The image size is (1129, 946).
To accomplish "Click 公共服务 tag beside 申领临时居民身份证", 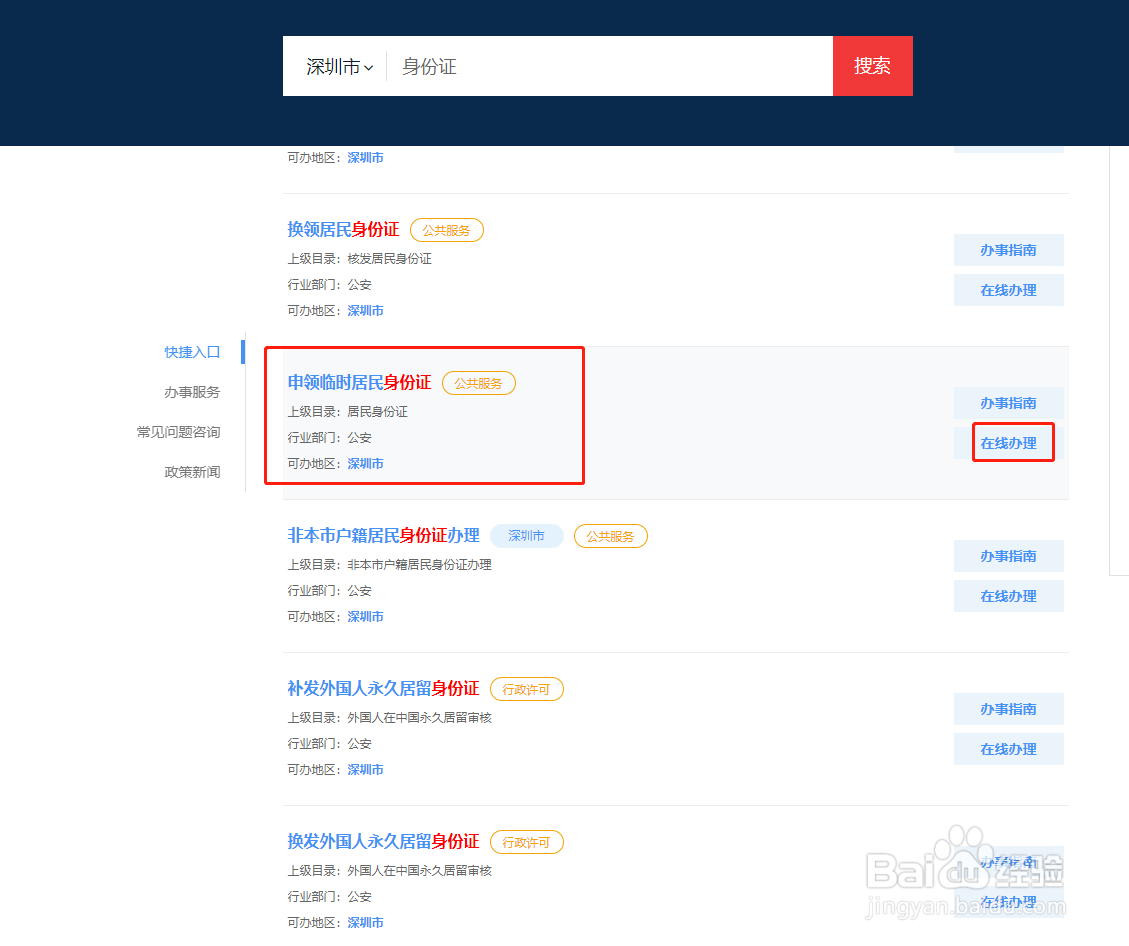I will tap(479, 383).
